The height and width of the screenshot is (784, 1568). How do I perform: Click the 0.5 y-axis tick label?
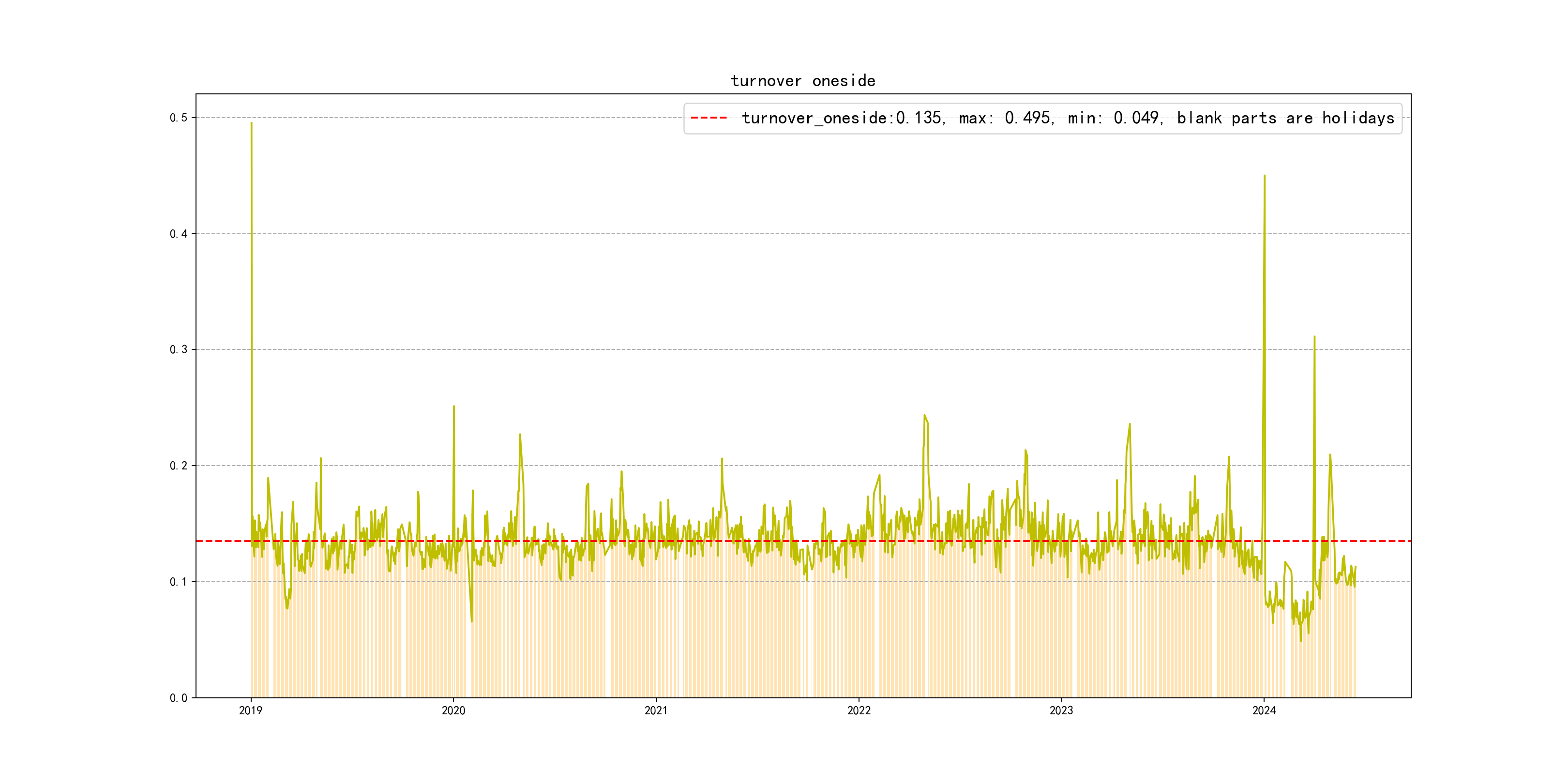[x=179, y=118]
